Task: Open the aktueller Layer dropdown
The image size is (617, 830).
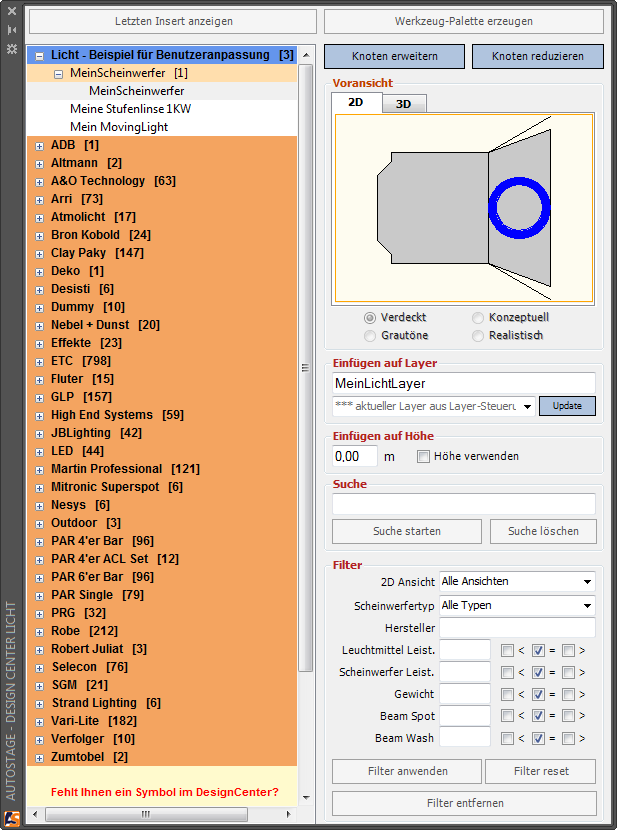Action: tap(433, 406)
